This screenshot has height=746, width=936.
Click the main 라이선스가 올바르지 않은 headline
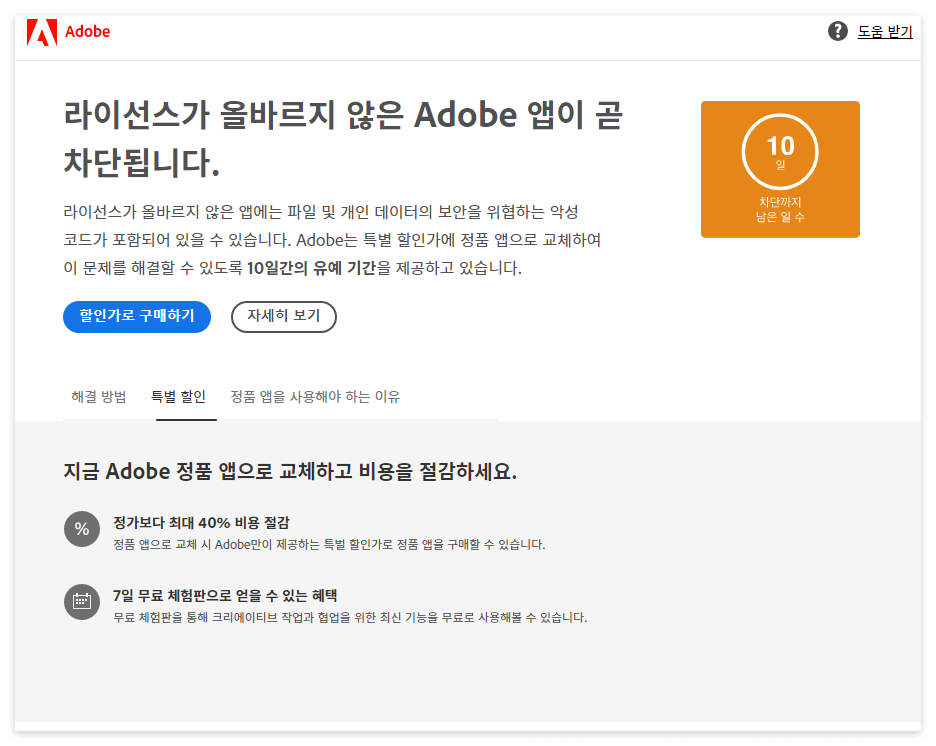(x=343, y=138)
